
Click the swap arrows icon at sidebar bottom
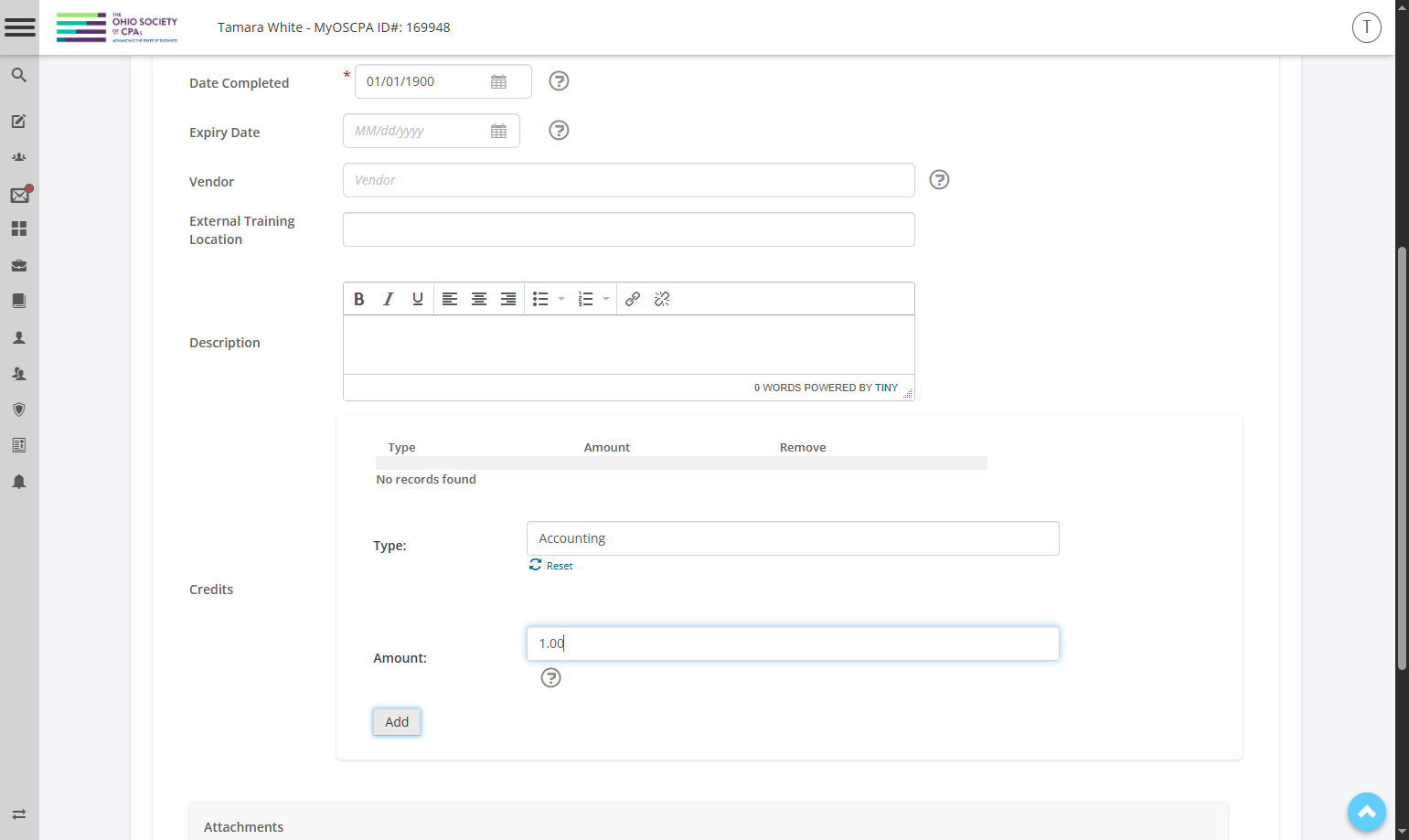(18, 814)
